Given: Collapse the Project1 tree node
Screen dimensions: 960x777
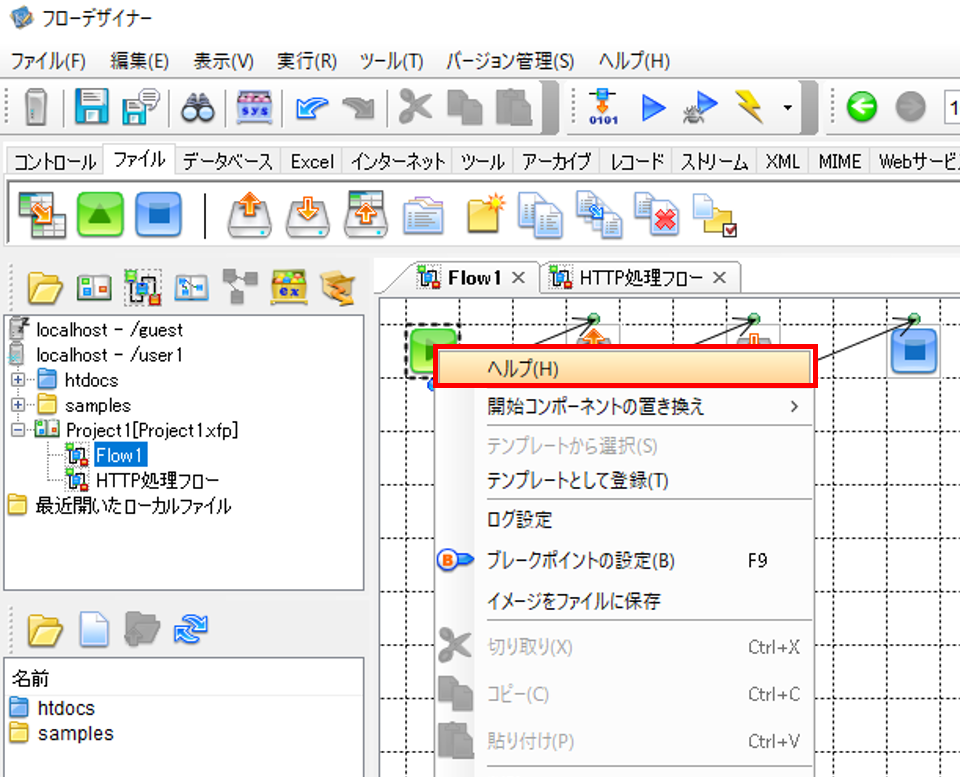Looking at the screenshot, I should [18, 430].
